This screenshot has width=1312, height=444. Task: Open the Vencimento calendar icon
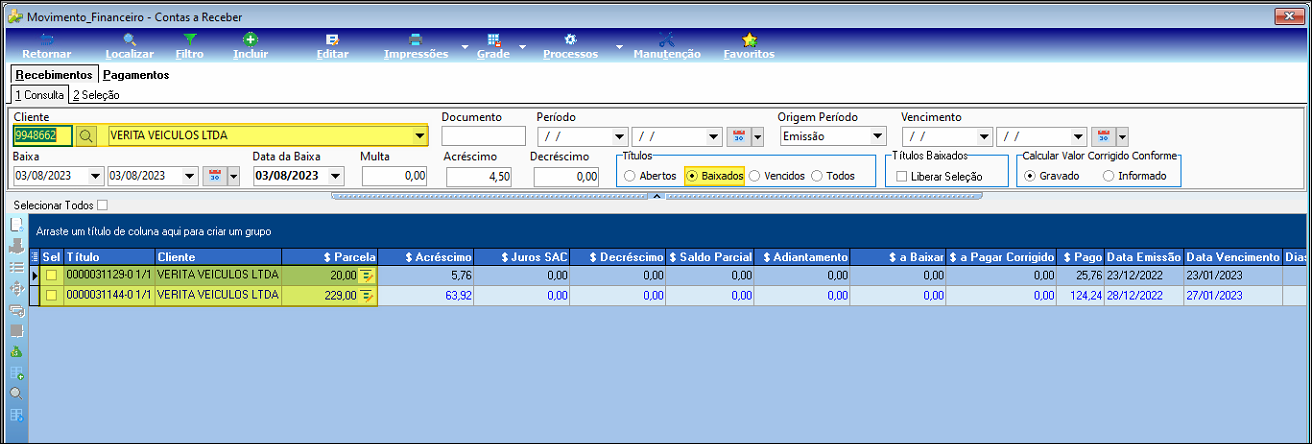tap(1103, 136)
